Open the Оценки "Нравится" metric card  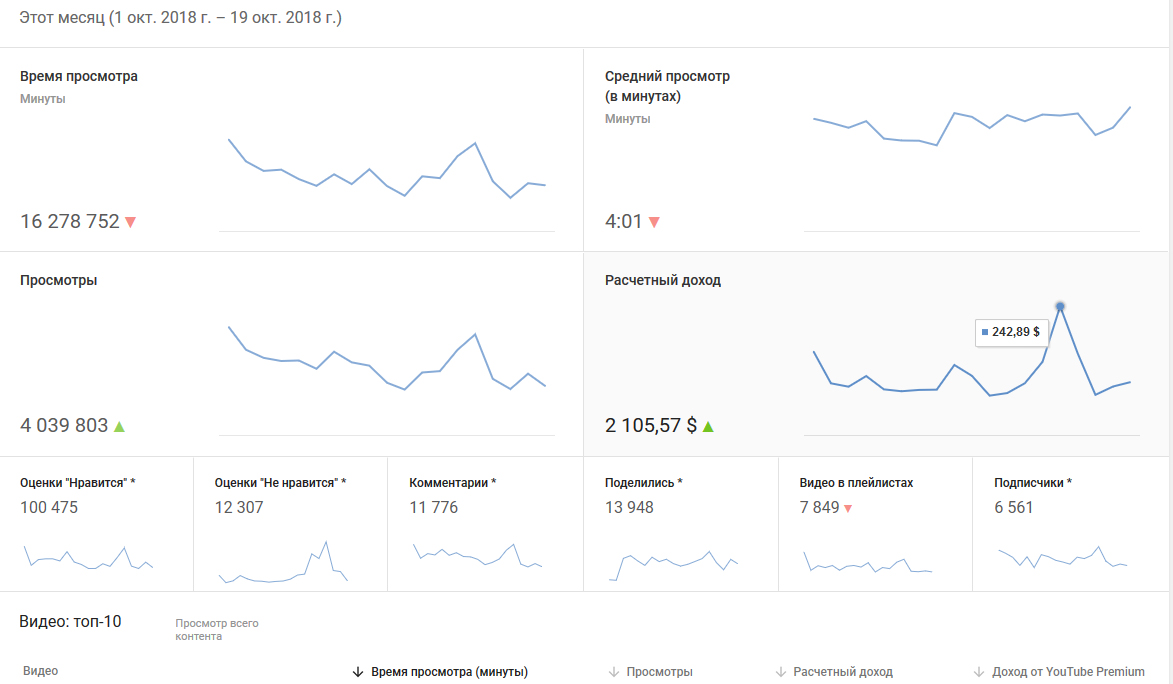click(77, 483)
